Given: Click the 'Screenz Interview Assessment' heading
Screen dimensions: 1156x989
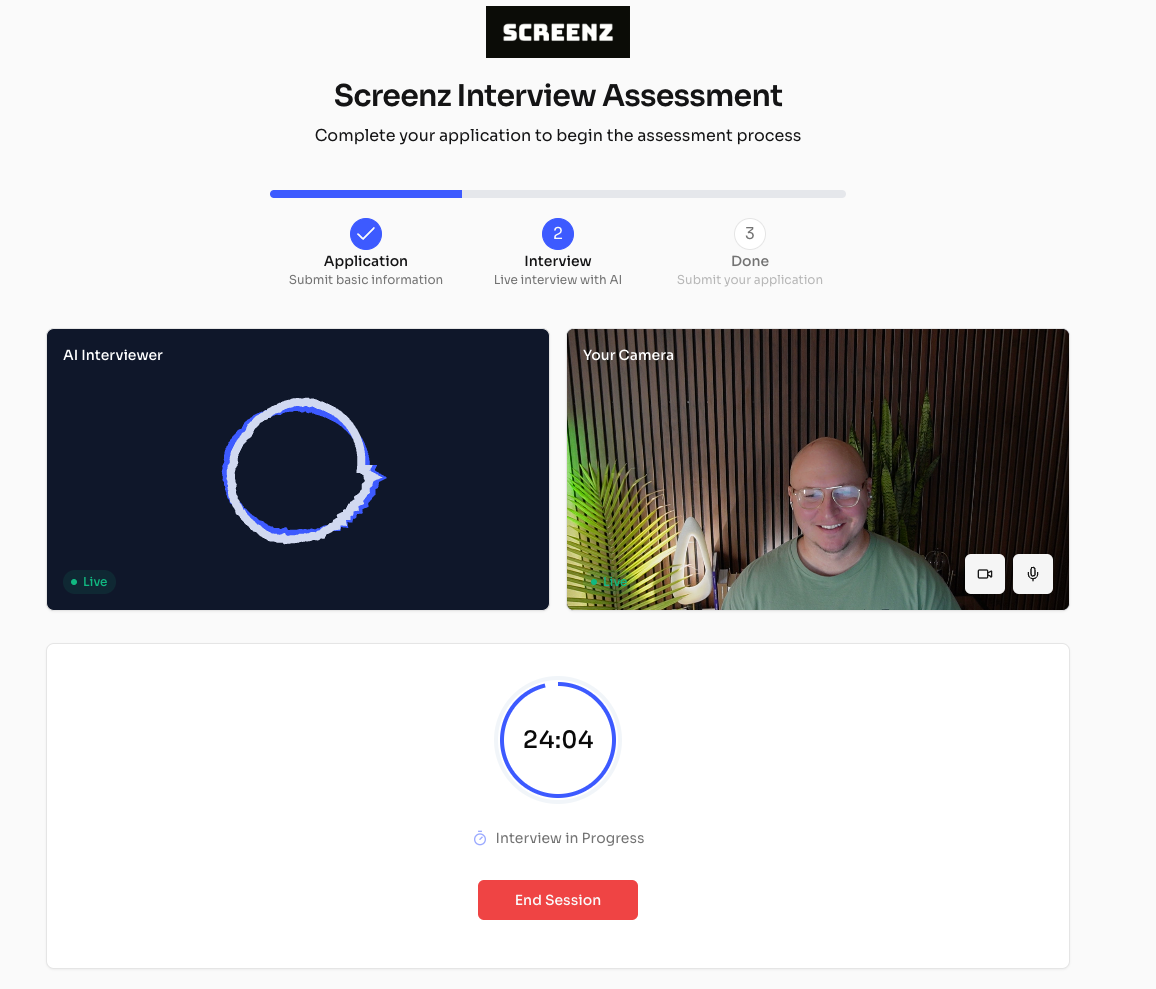Looking at the screenshot, I should [x=557, y=96].
